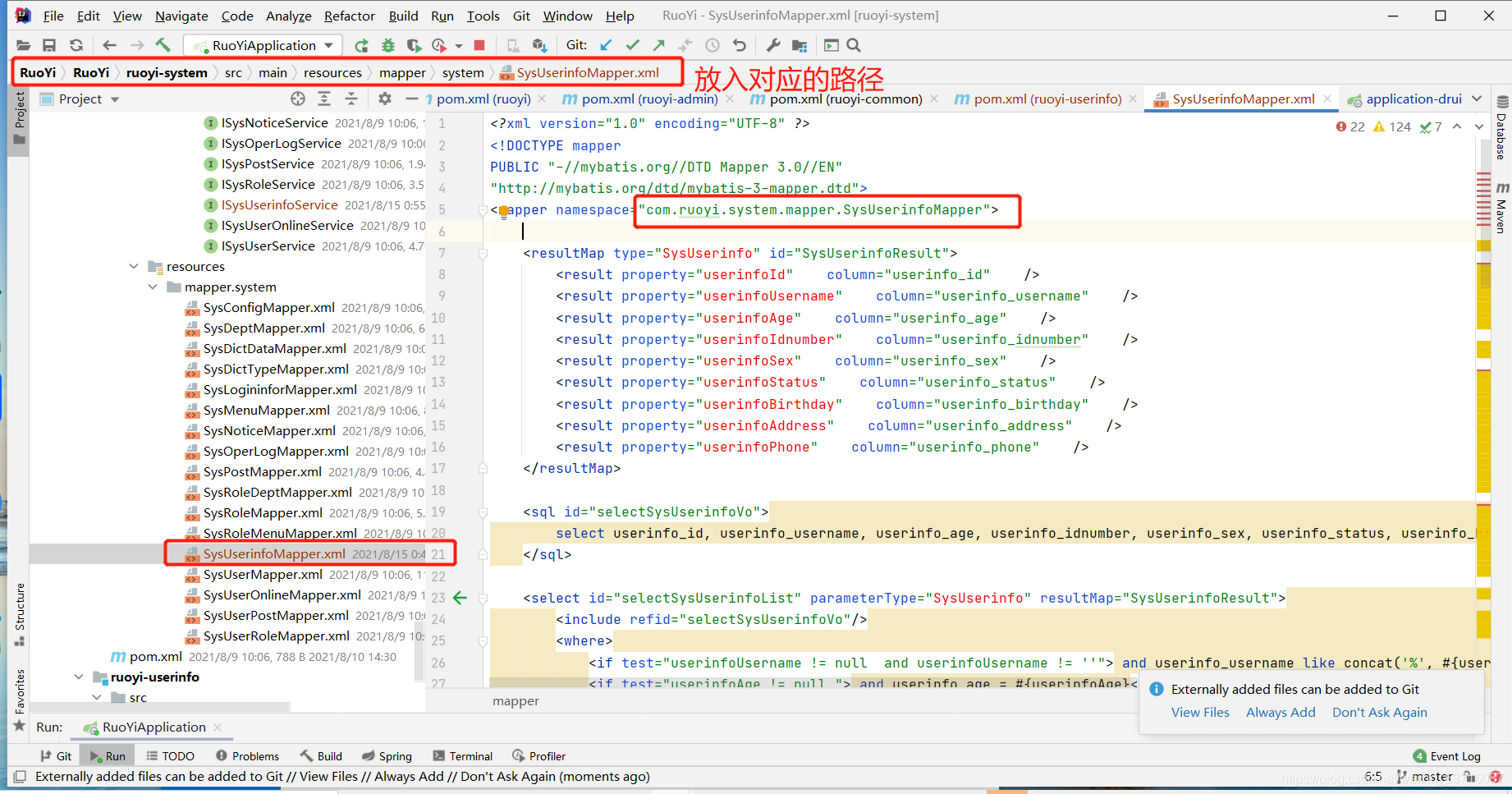Click the 6:5 cursor position in status bar
The image size is (1512, 794).
click(1372, 777)
